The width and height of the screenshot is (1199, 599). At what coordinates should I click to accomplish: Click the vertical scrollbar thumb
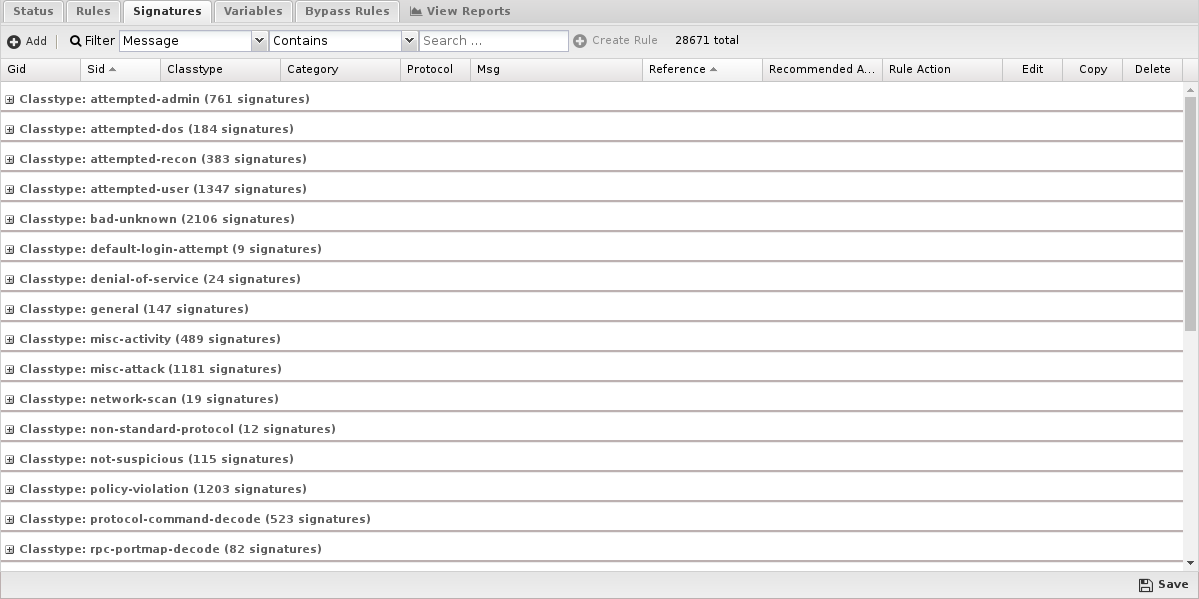tap(1190, 213)
